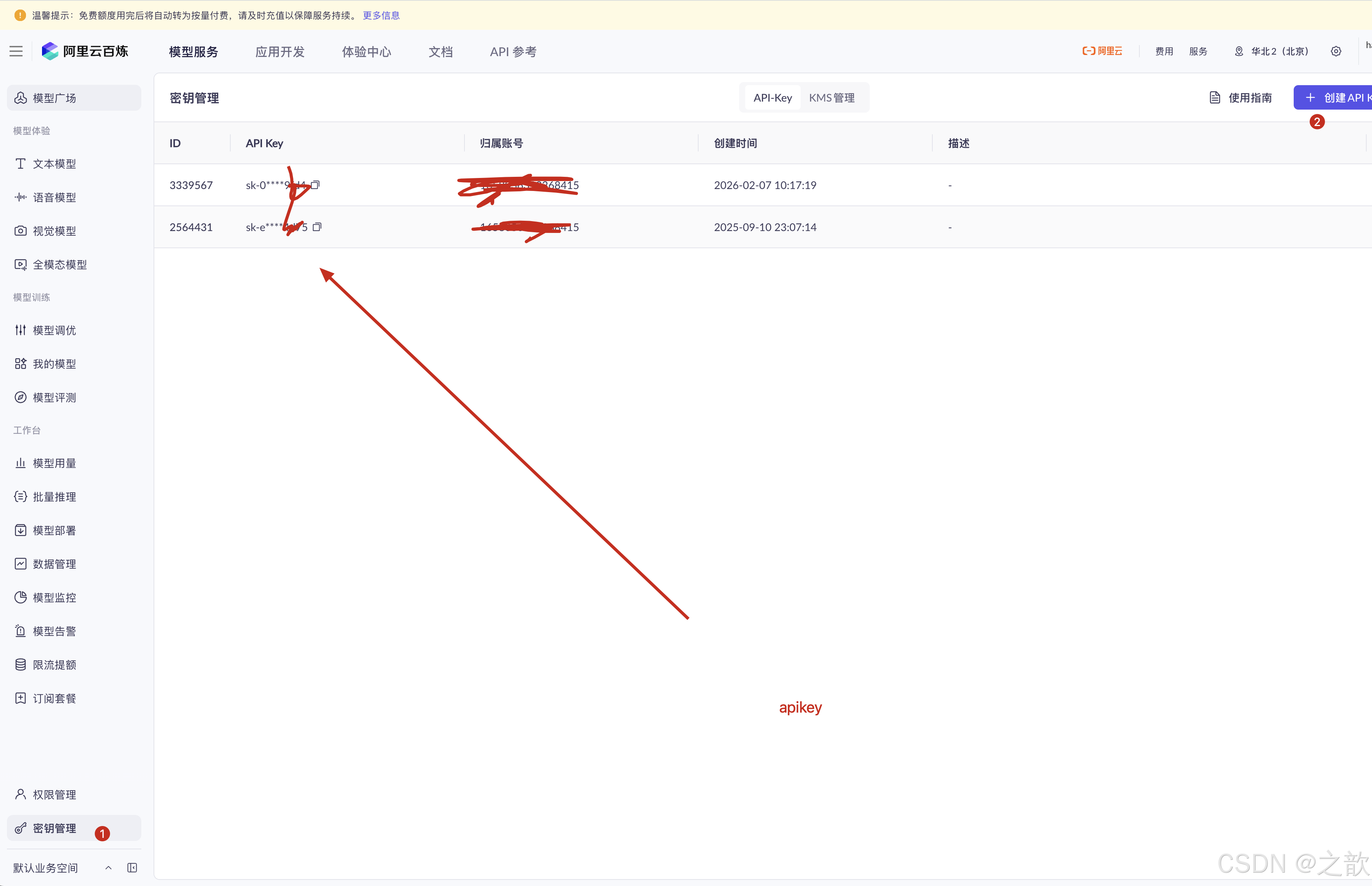Screen dimensions: 1372x886
Task: Collapse the left sidebar panel
Action: (x=132, y=868)
